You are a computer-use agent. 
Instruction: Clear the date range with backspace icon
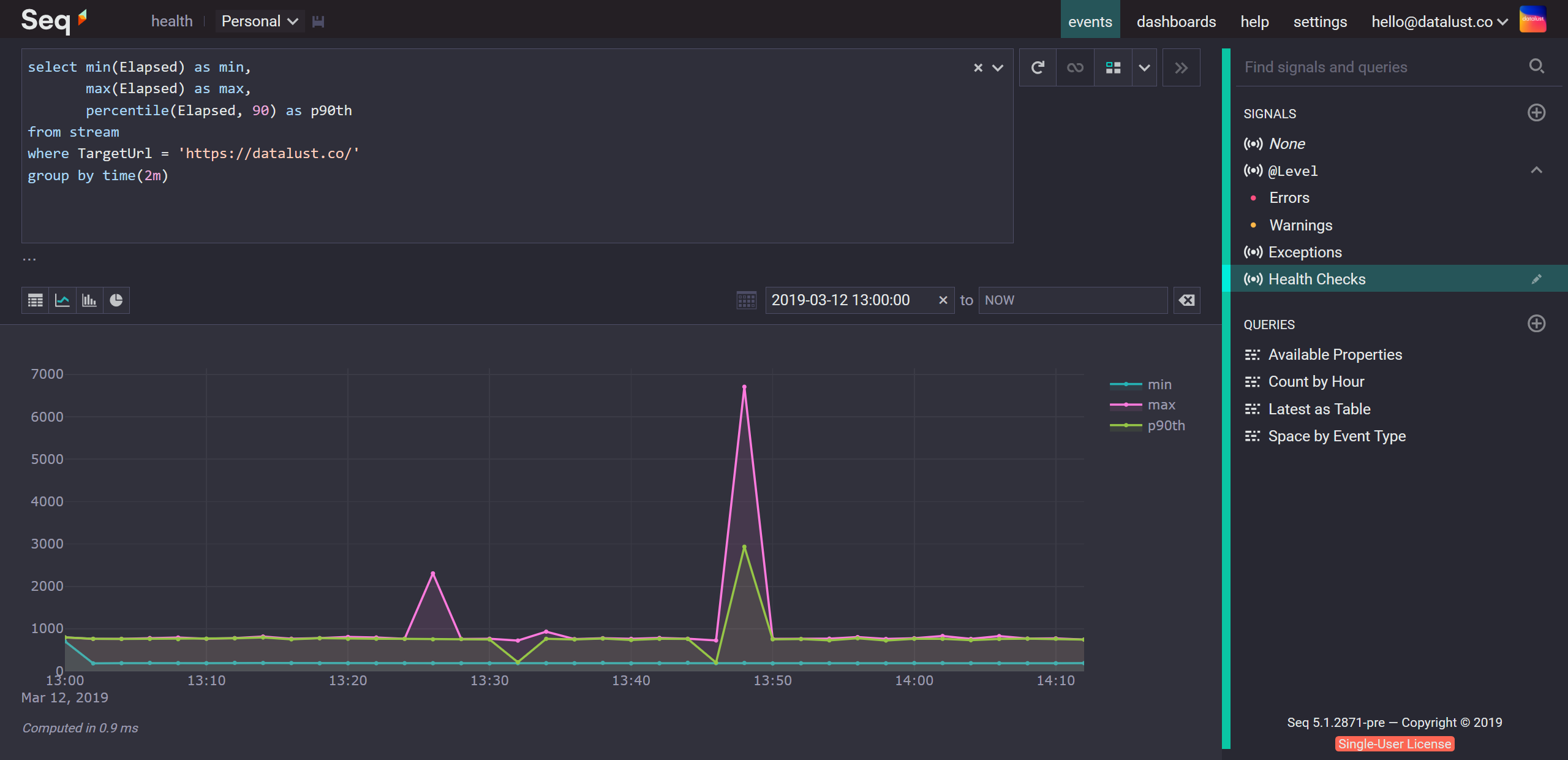point(1186,300)
